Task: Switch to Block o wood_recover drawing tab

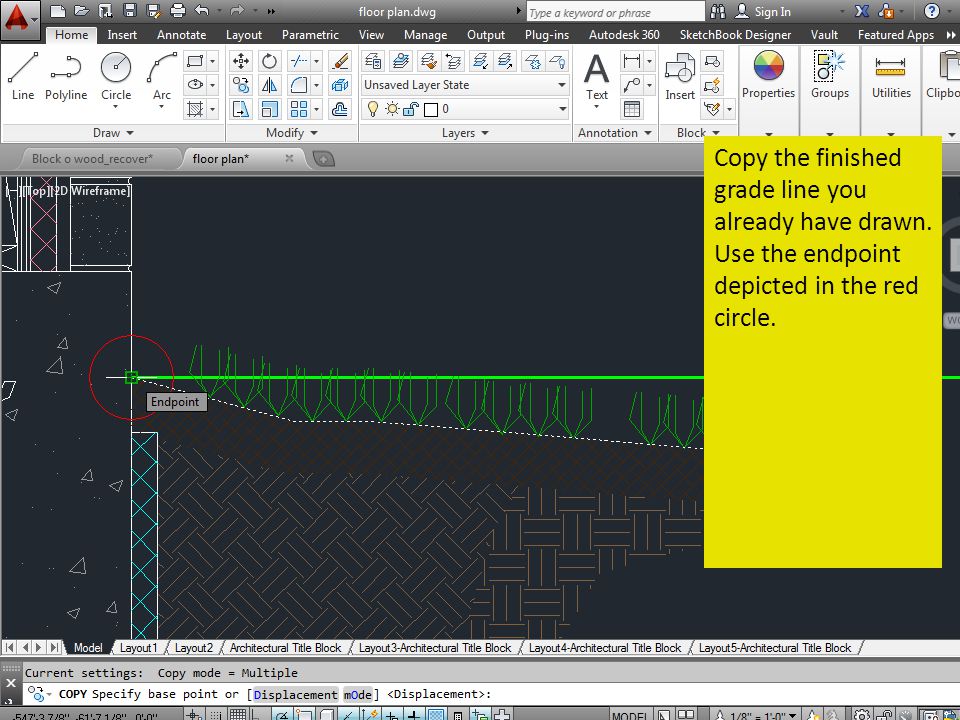Action: tap(92, 159)
